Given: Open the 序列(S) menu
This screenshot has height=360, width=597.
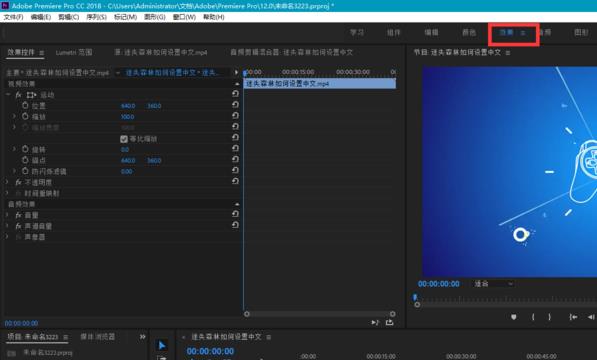Looking at the screenshot, I should (96, 17).
